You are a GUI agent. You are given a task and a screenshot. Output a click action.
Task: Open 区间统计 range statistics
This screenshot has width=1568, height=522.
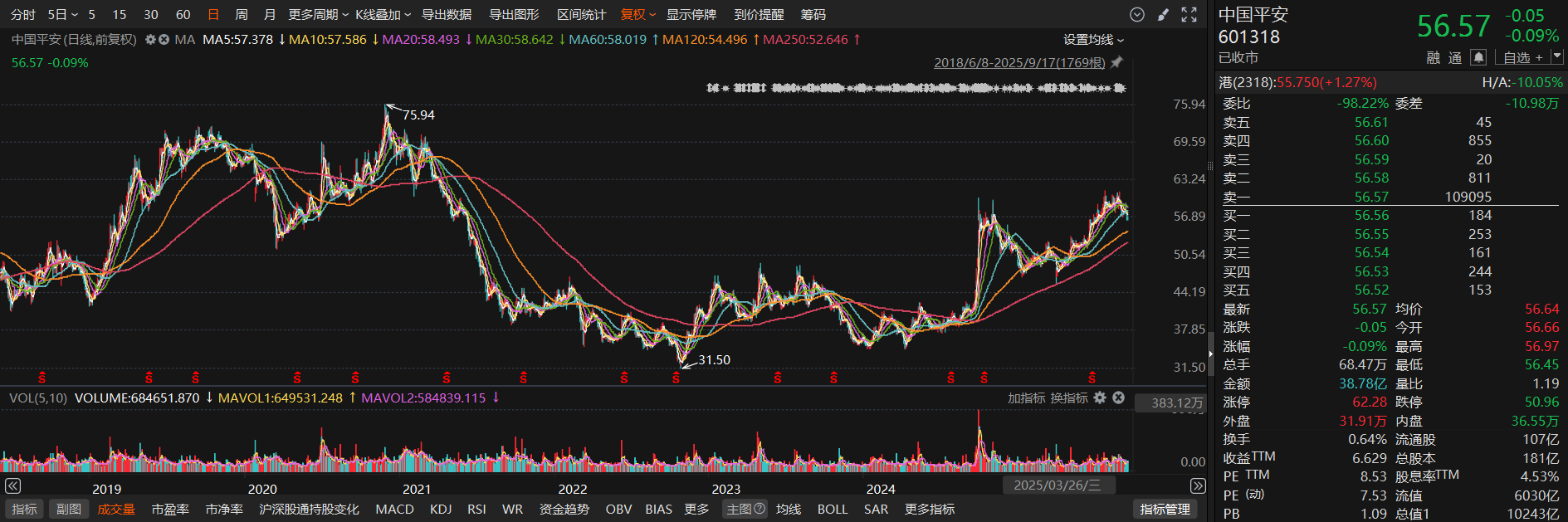(x=581, y=15)
